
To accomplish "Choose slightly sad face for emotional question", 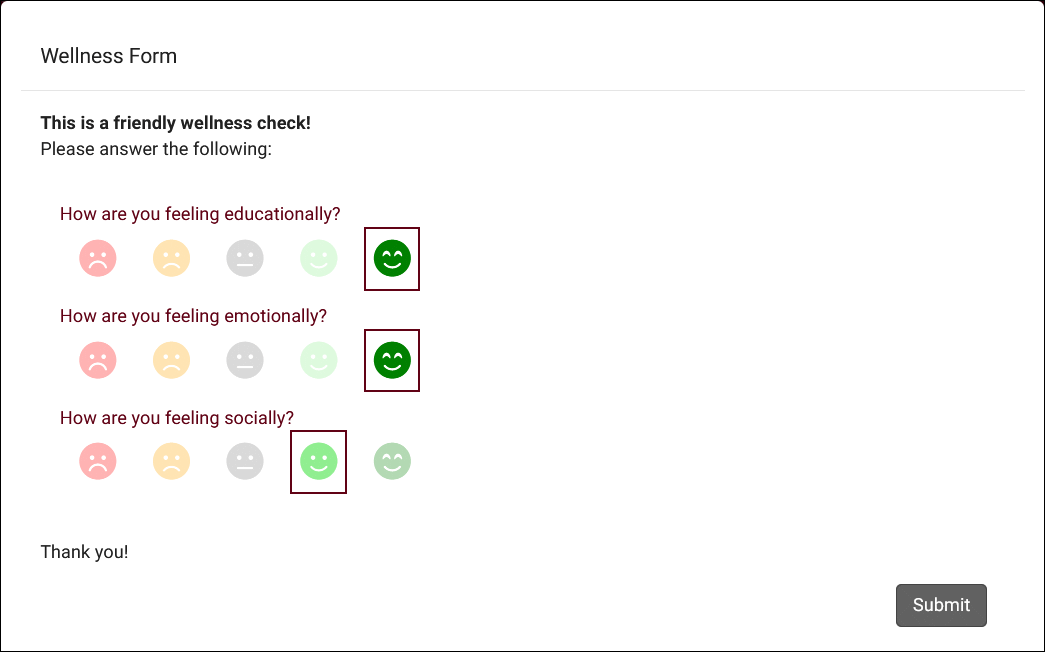I will point(171,360).
